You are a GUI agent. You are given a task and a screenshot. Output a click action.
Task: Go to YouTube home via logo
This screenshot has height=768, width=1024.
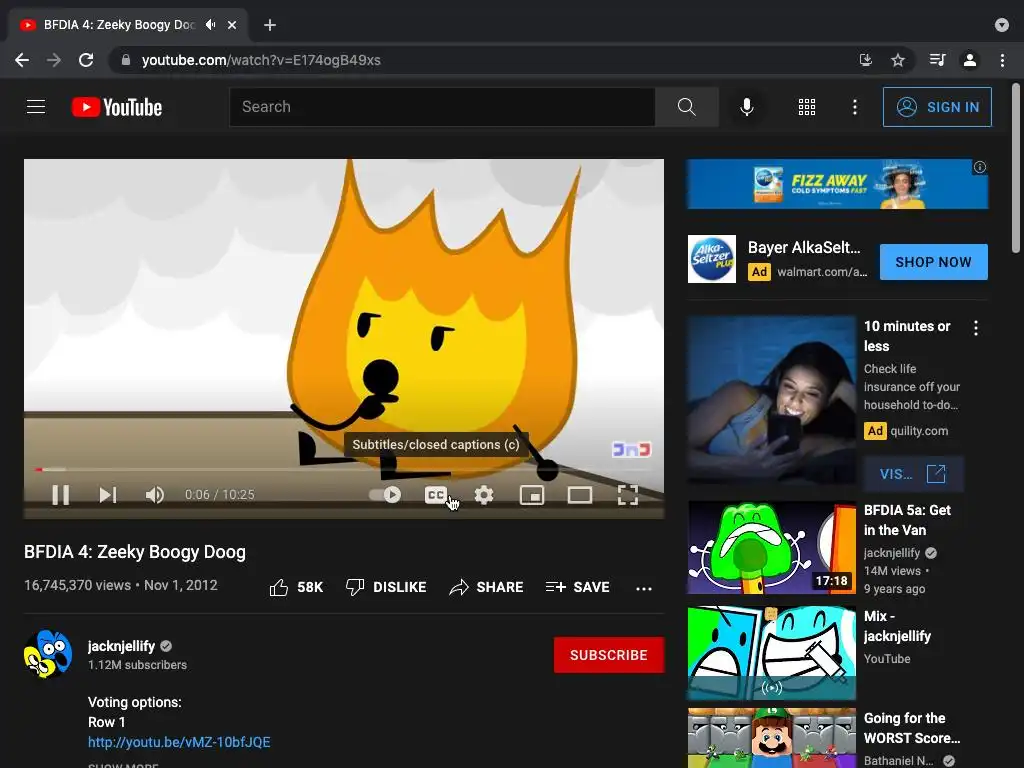point(117,107)
